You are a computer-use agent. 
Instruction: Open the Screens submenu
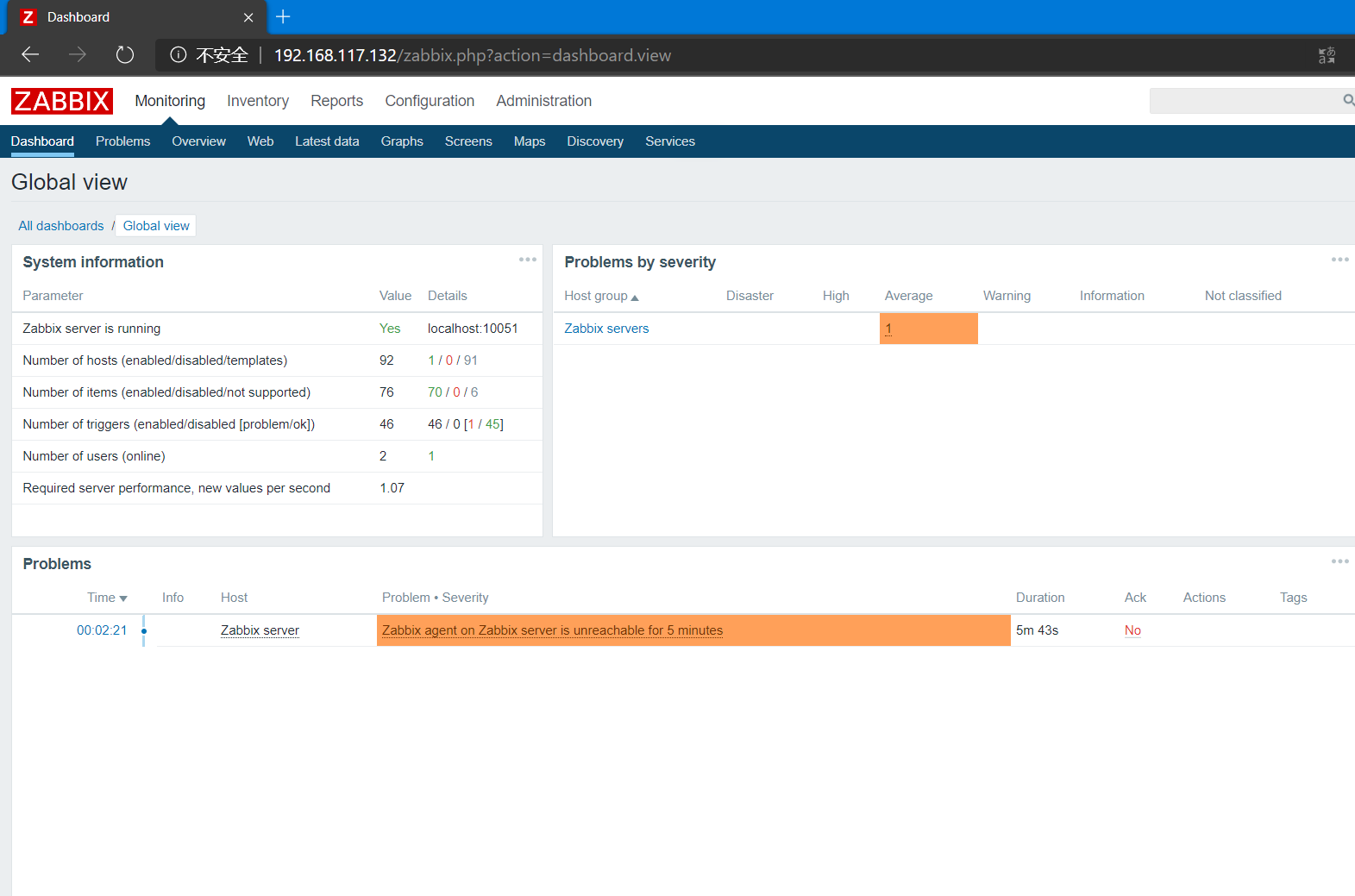tap(468, 141)
